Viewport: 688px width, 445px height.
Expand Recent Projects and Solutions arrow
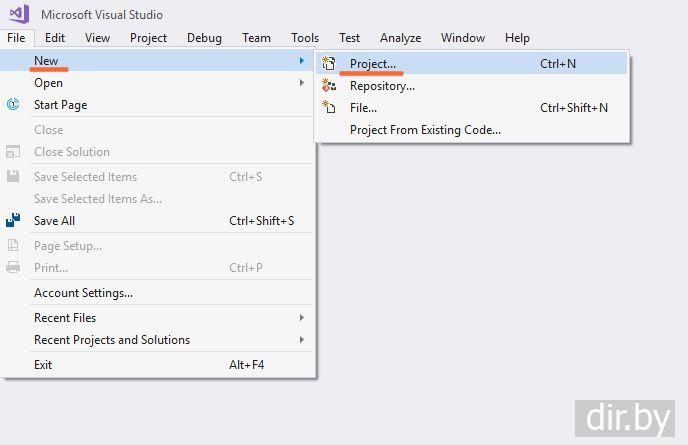302,340
